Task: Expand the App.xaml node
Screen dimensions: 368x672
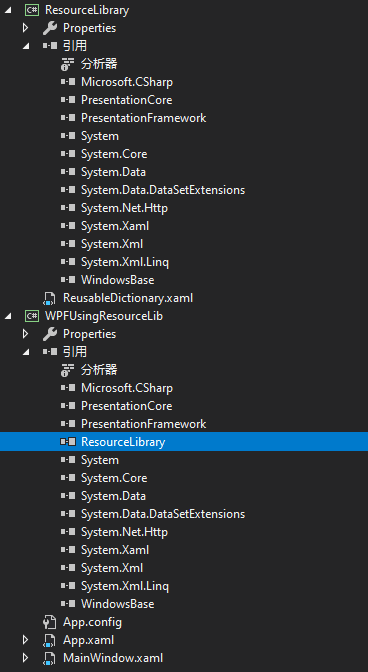Action: [25, 640]
